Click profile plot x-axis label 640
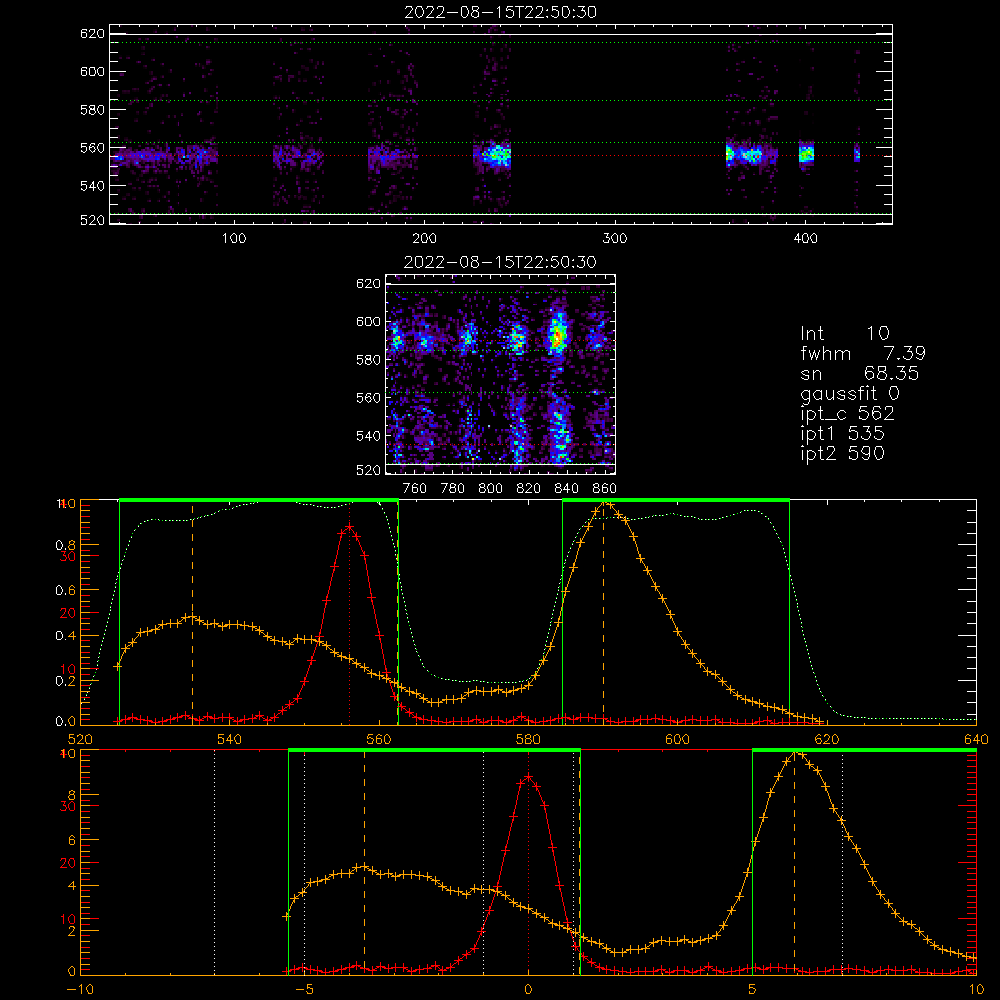The height and width of the screenshot is (1000, 1000). [x=976, y=739]
